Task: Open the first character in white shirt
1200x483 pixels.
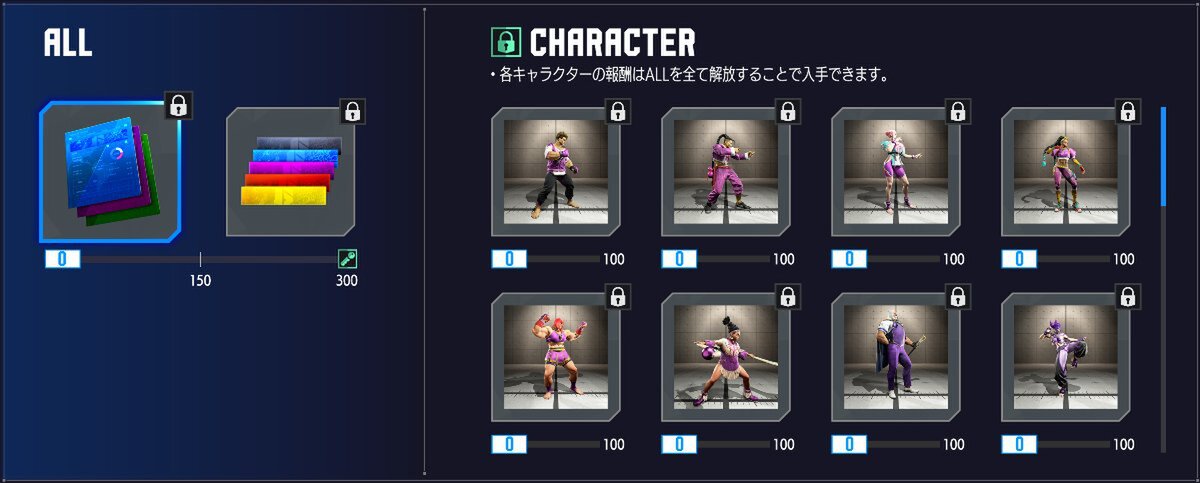Action: [x=557, y=172]
